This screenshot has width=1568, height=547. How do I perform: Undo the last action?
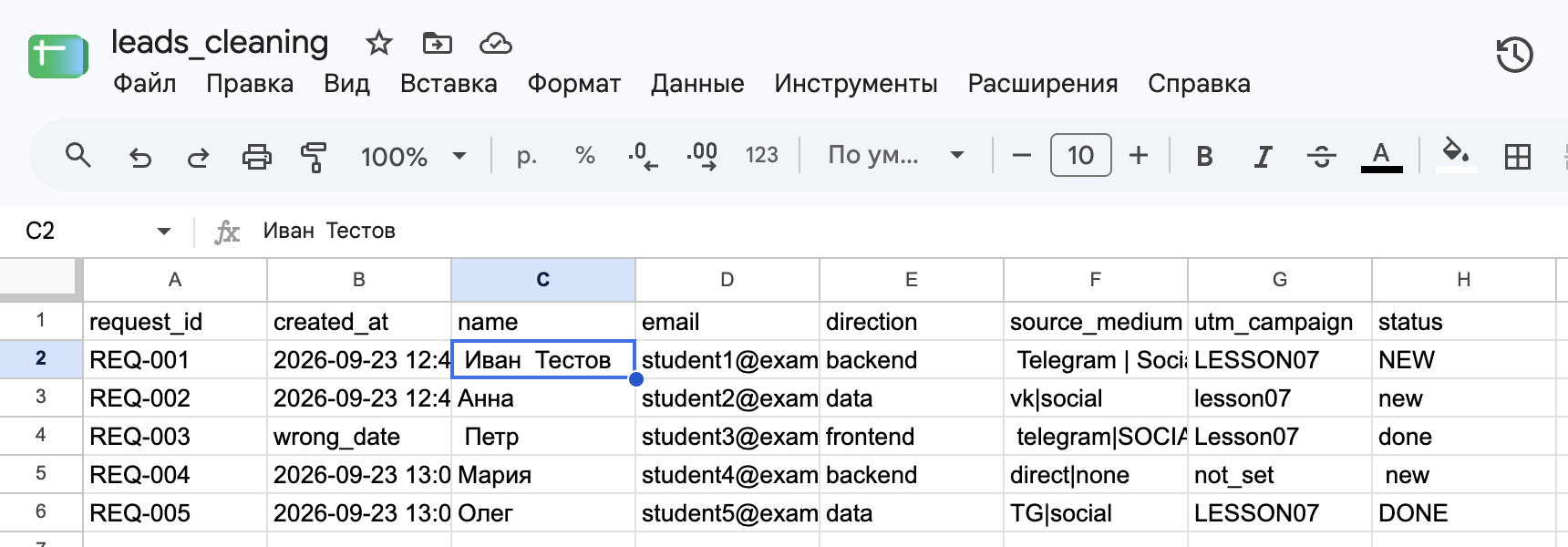click(x=139, y=157)
